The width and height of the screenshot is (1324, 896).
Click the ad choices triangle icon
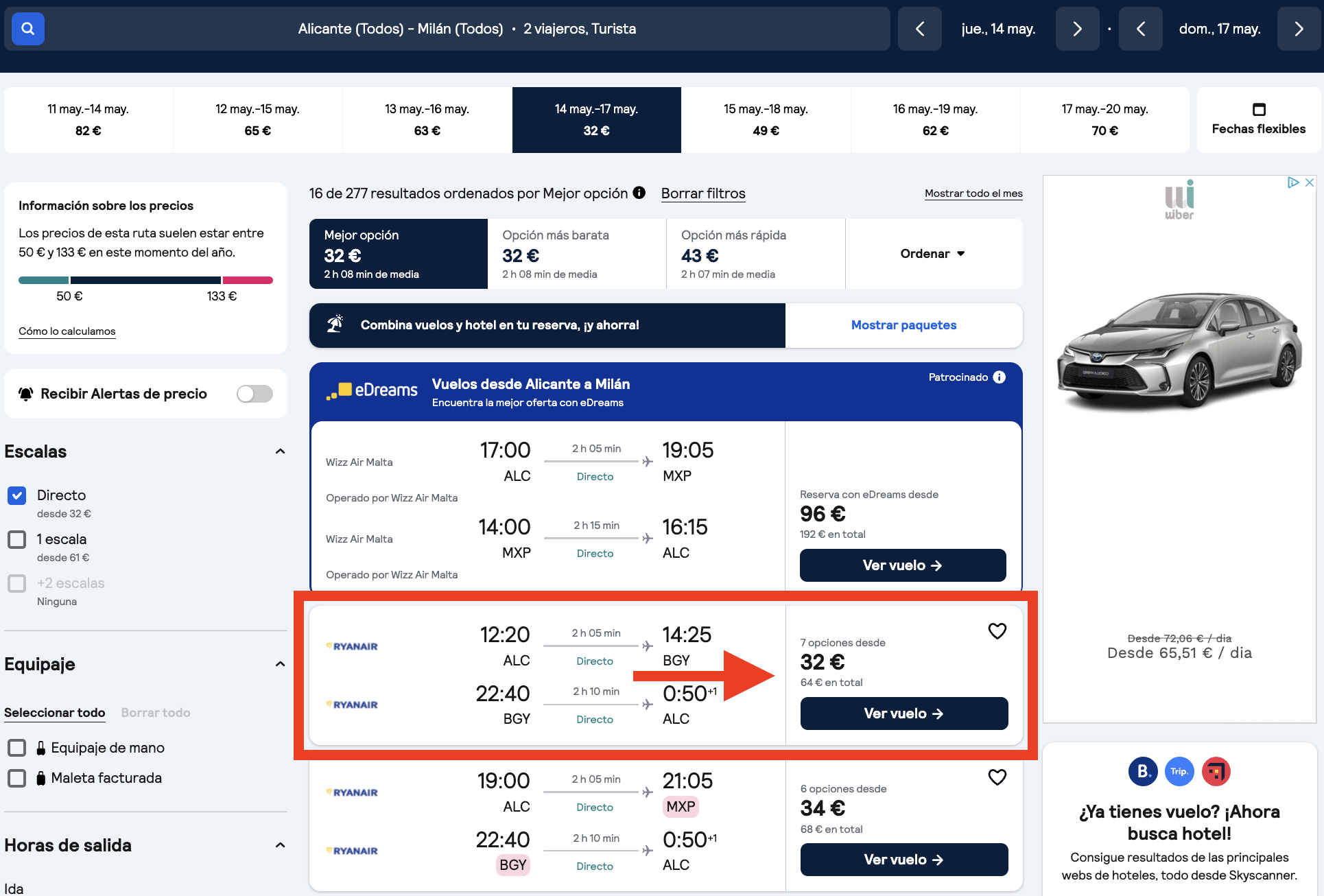1293,182
